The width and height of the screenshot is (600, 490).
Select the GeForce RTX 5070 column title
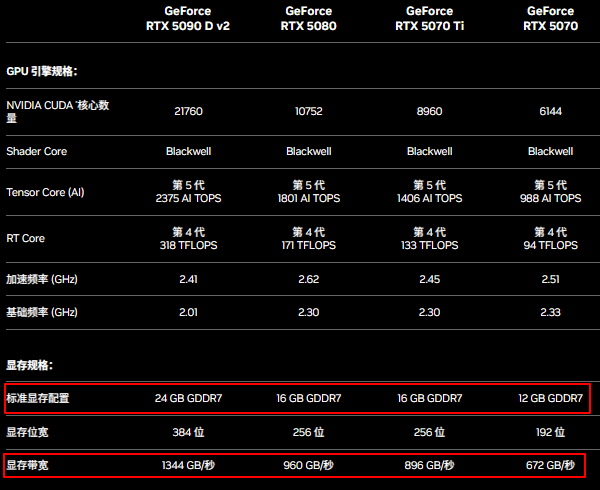tap(550, 19)
